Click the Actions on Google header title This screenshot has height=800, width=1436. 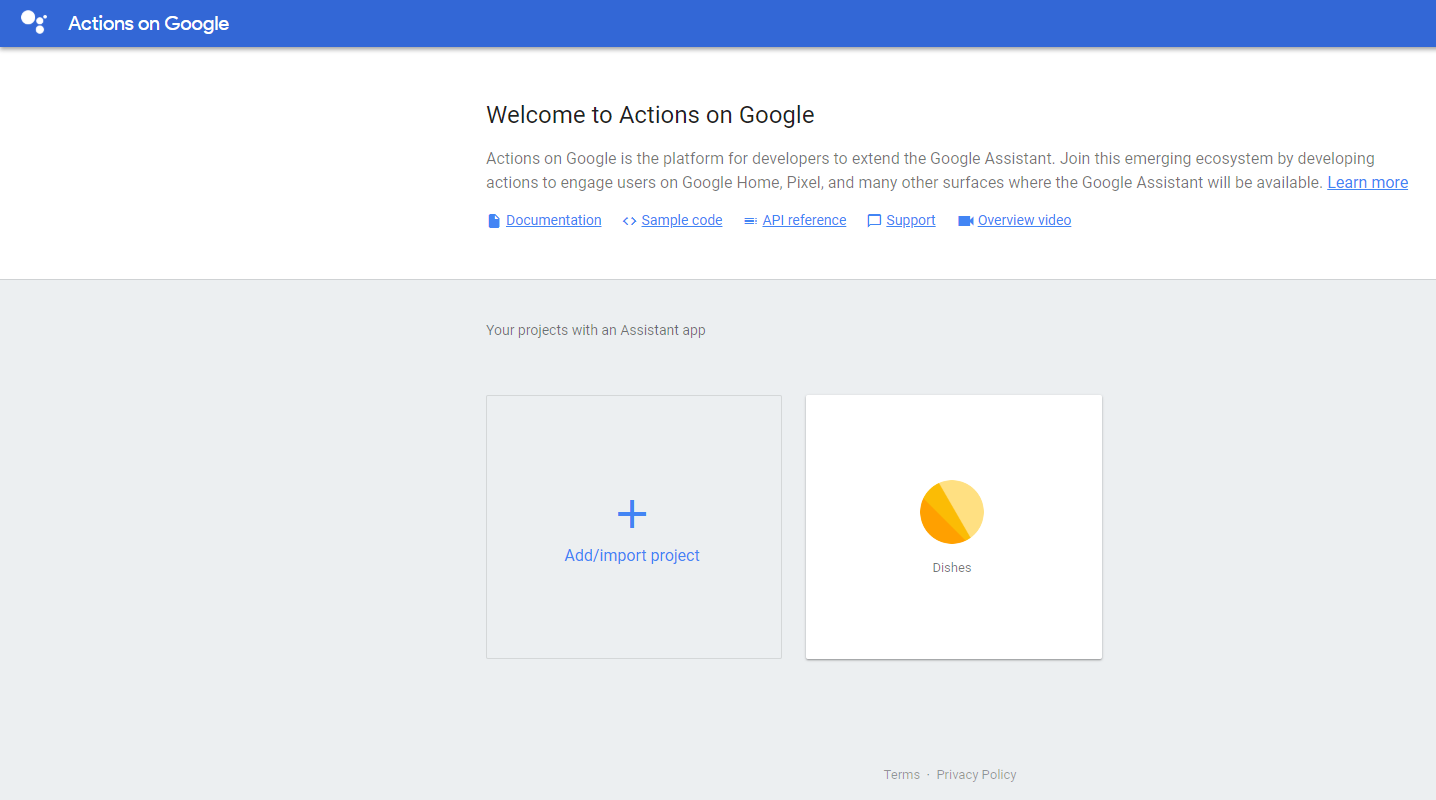(x=148, y=23)
